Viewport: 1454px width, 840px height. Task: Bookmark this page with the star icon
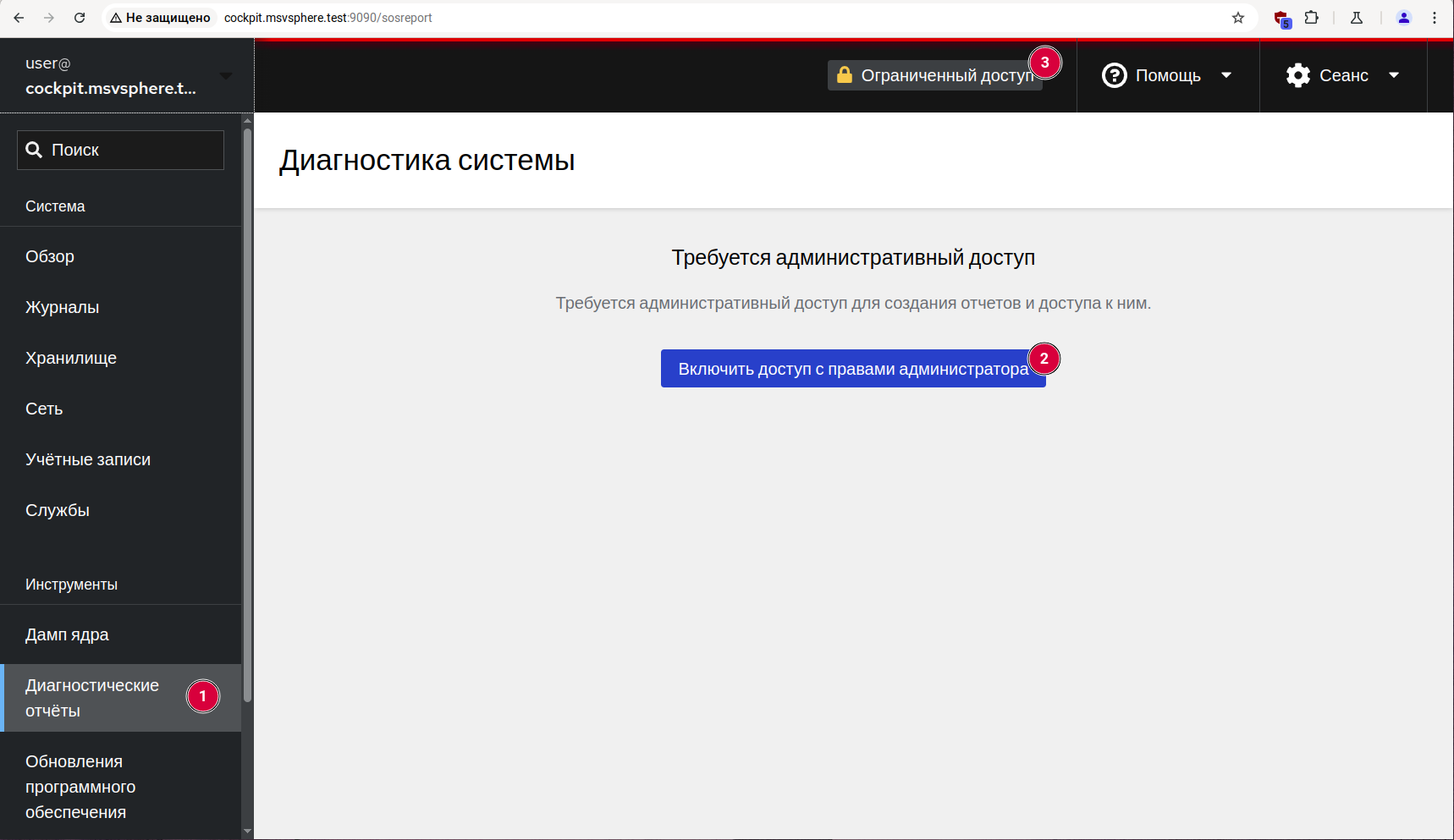click(x=1238, y=18)
